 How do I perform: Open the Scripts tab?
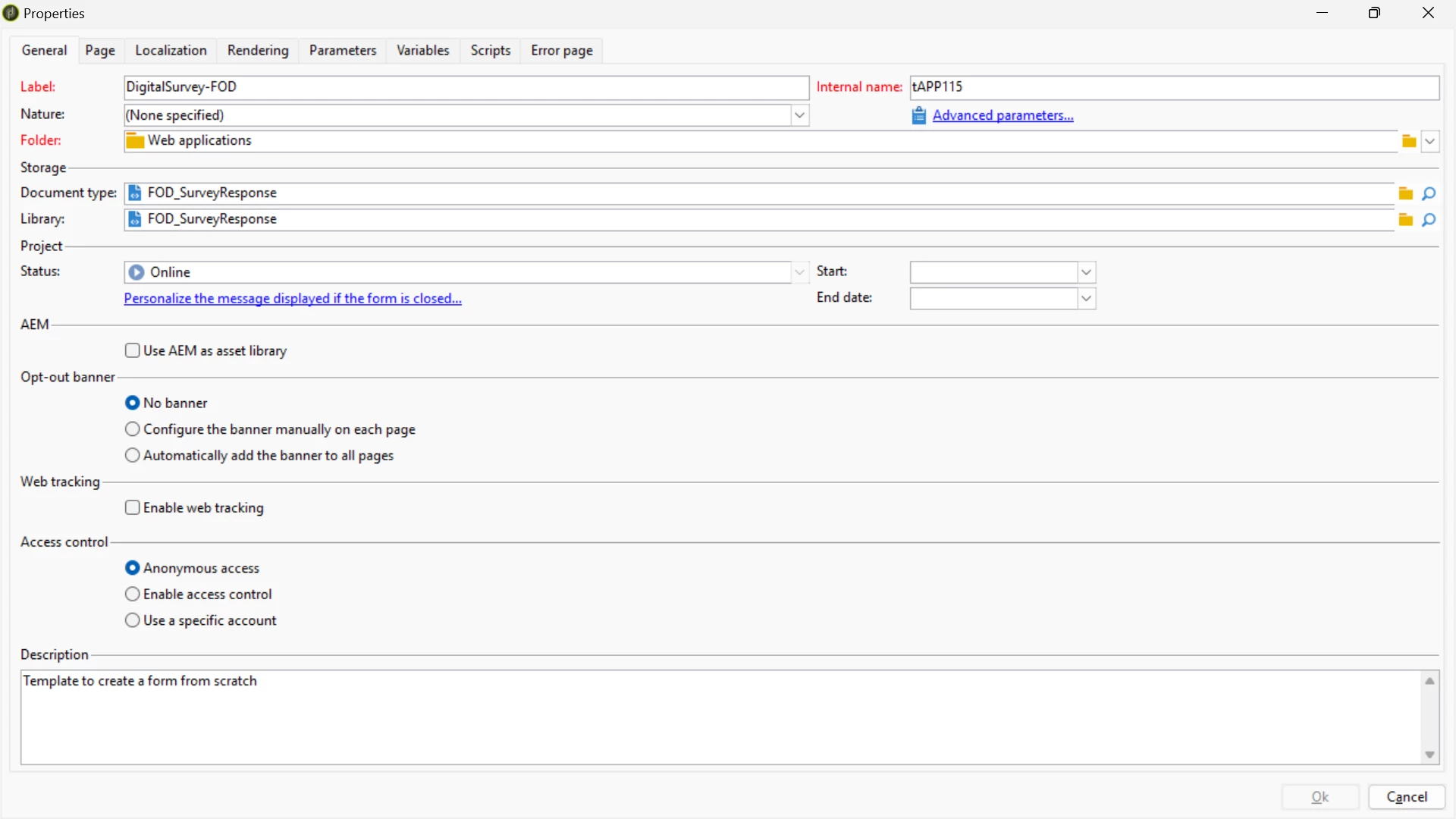(490, 50)
